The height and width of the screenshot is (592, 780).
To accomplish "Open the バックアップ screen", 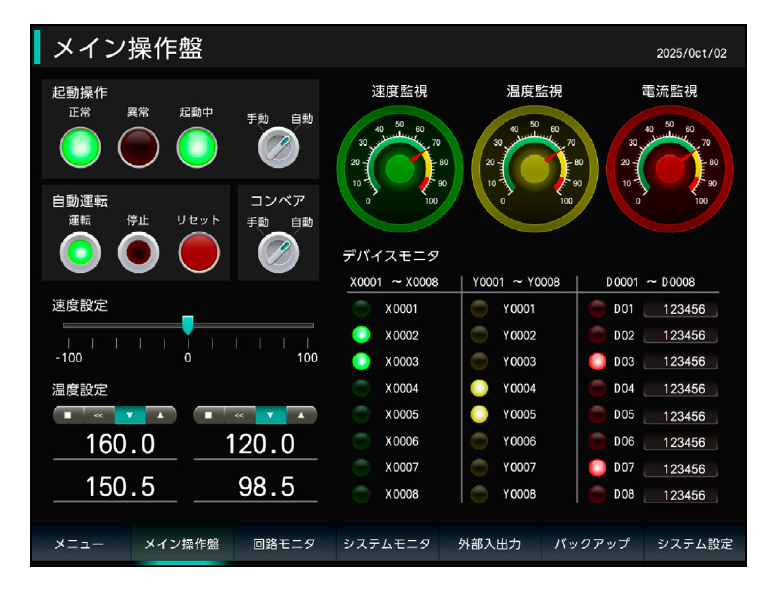I will 592,544.
